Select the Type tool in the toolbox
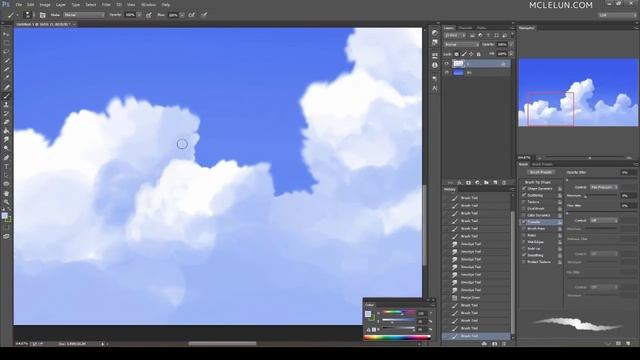 pyautogui.click(x=6, y=167)
